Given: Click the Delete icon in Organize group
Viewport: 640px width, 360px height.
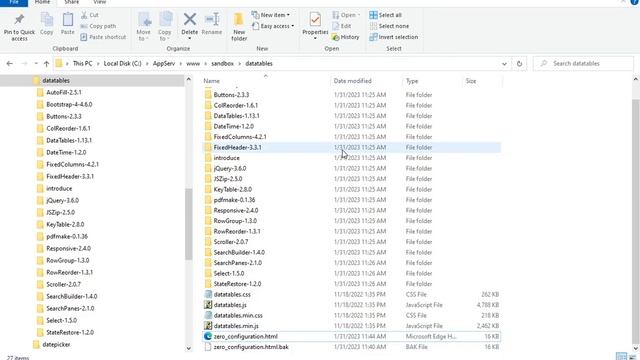Looking at the screenshot, I should (x=190, y=19).
